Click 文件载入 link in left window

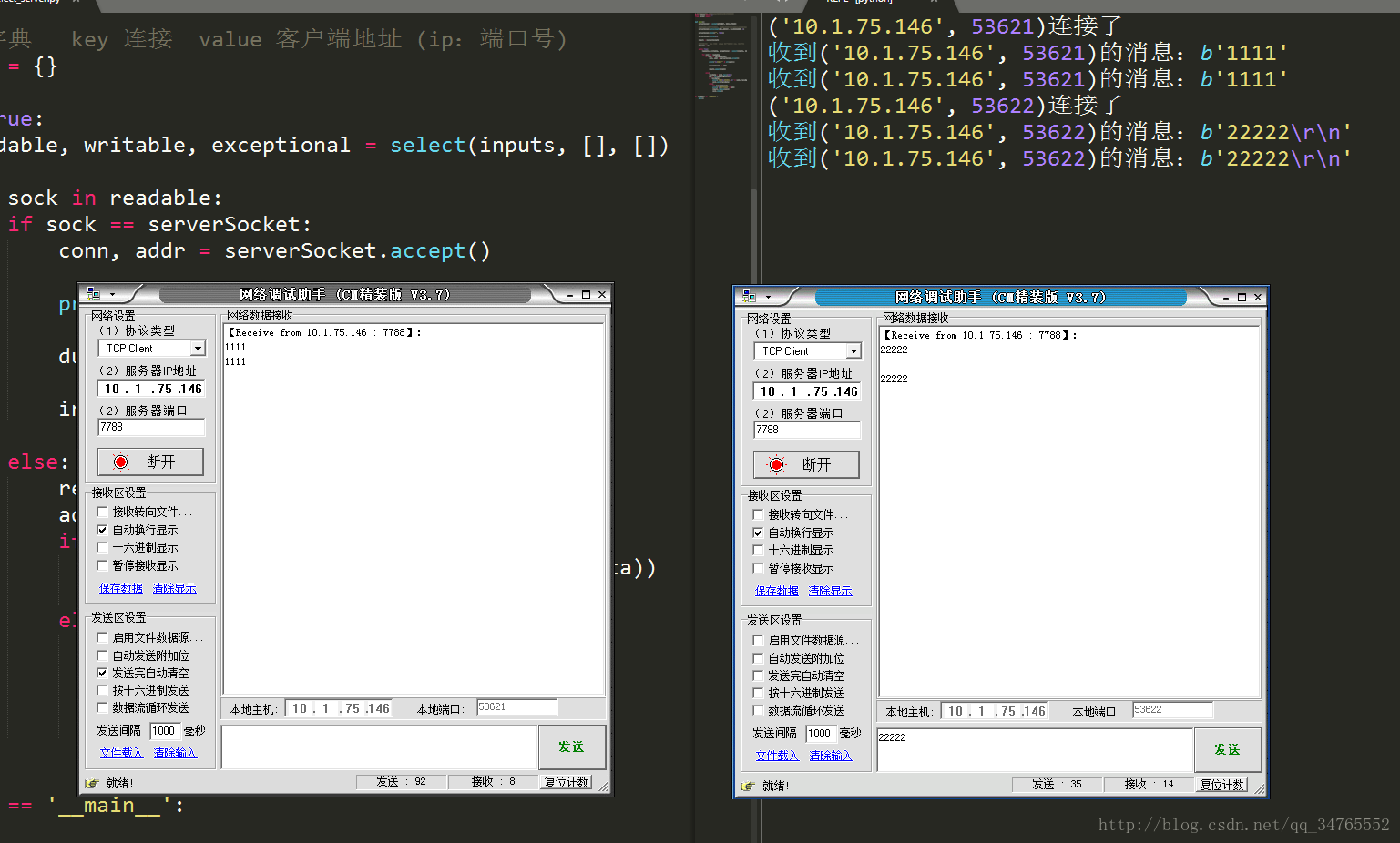(122, 753)
